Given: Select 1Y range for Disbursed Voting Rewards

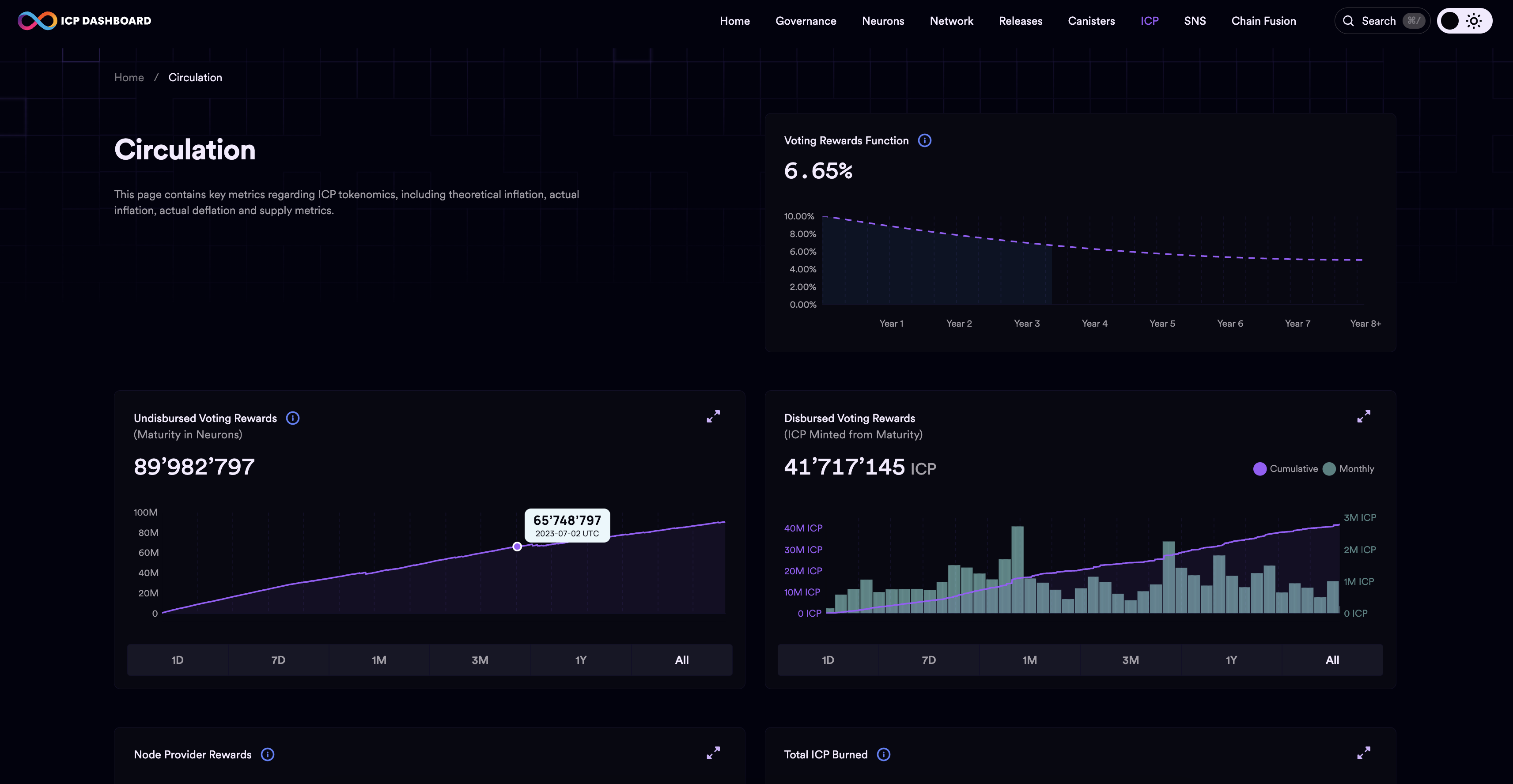Looking at the screenshot, I should click(x=1232, y=660).
